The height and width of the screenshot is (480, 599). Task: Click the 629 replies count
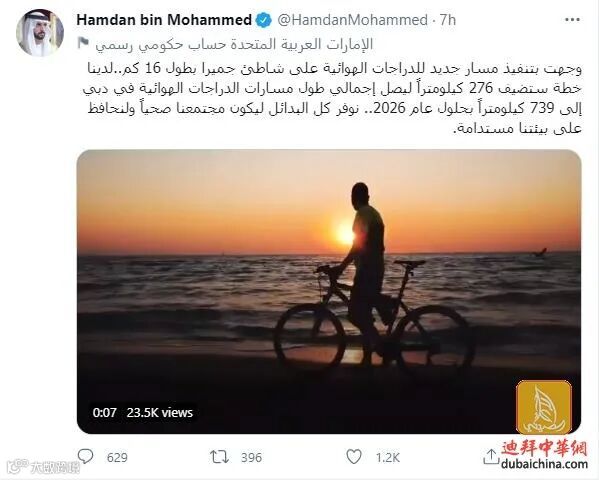(x=117, y=457)
